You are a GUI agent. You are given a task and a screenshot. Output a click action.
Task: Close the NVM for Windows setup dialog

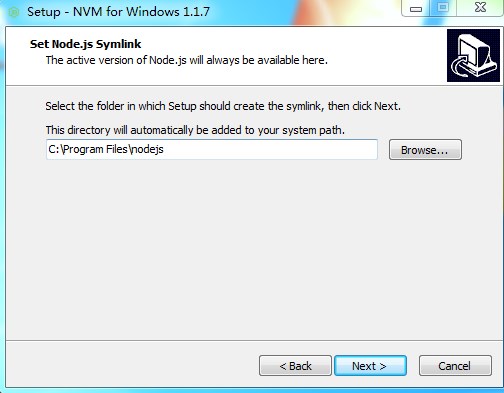click(480, 8)
